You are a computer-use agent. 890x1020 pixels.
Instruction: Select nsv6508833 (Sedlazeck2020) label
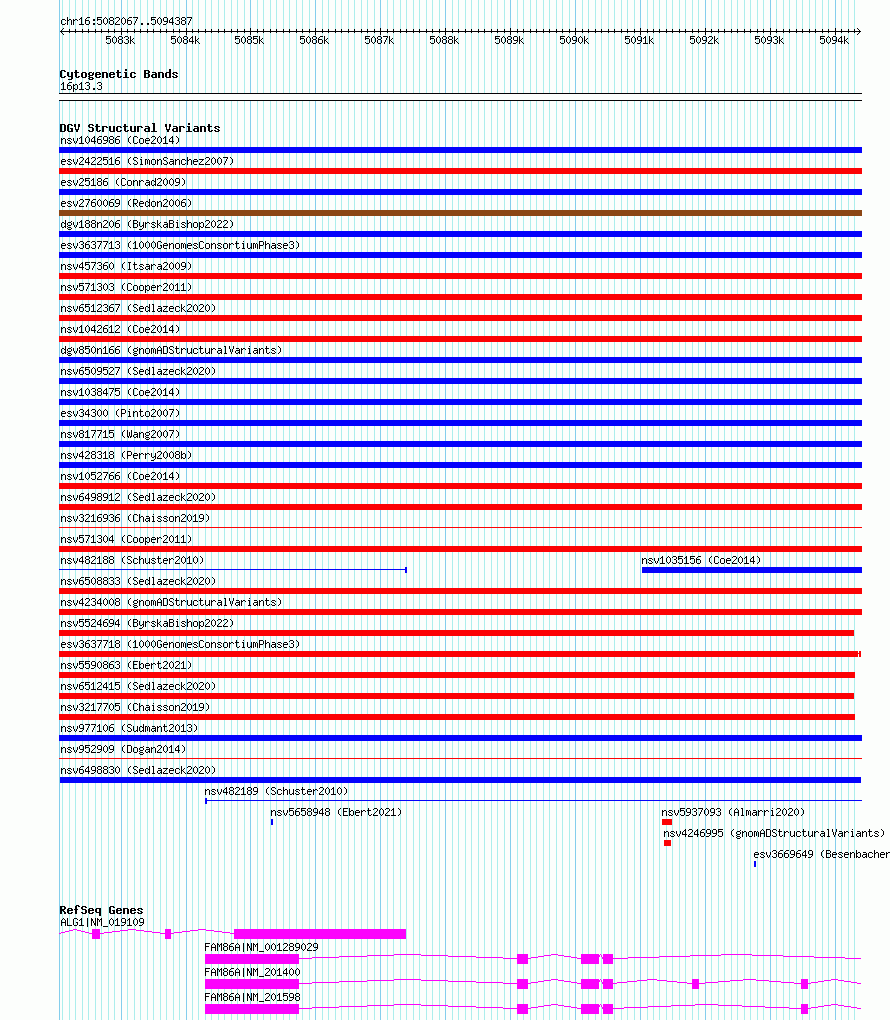[138, 581]
